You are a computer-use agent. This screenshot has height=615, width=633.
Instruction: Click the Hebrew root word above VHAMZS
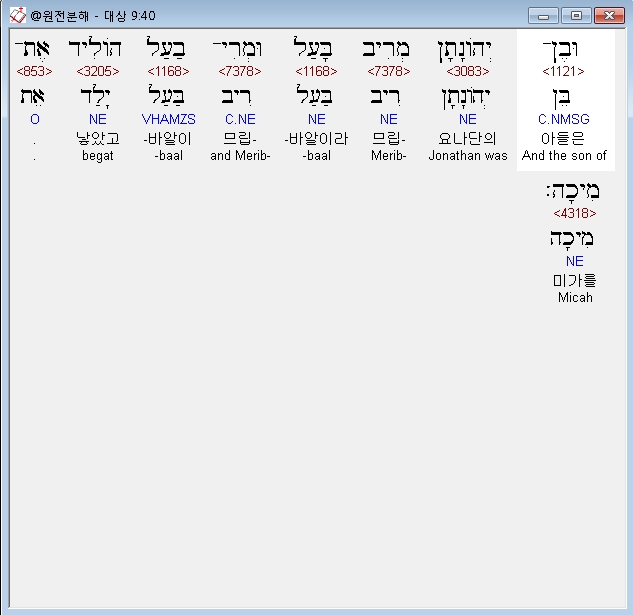click(166, 95)
